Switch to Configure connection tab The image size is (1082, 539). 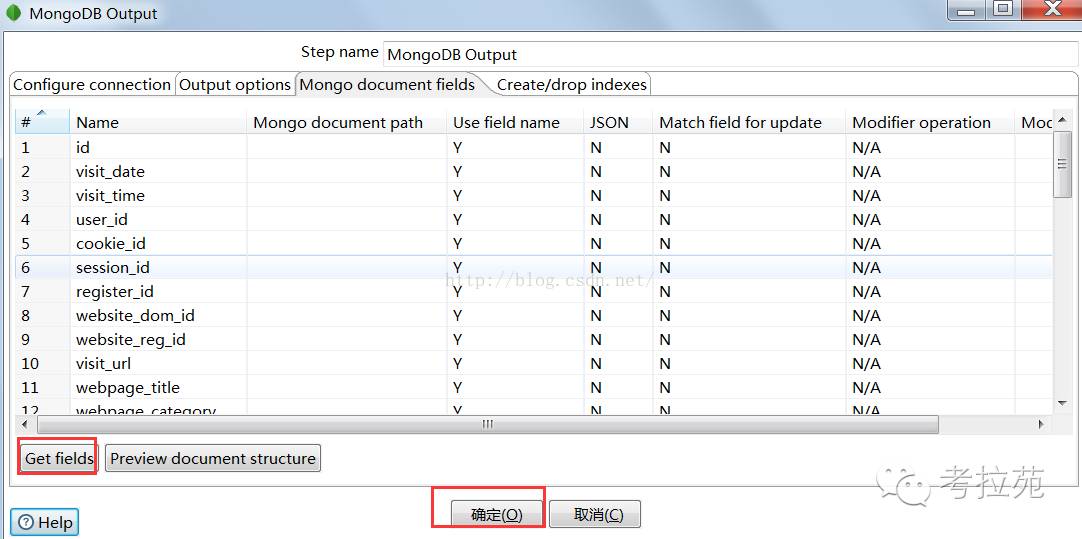92,85
